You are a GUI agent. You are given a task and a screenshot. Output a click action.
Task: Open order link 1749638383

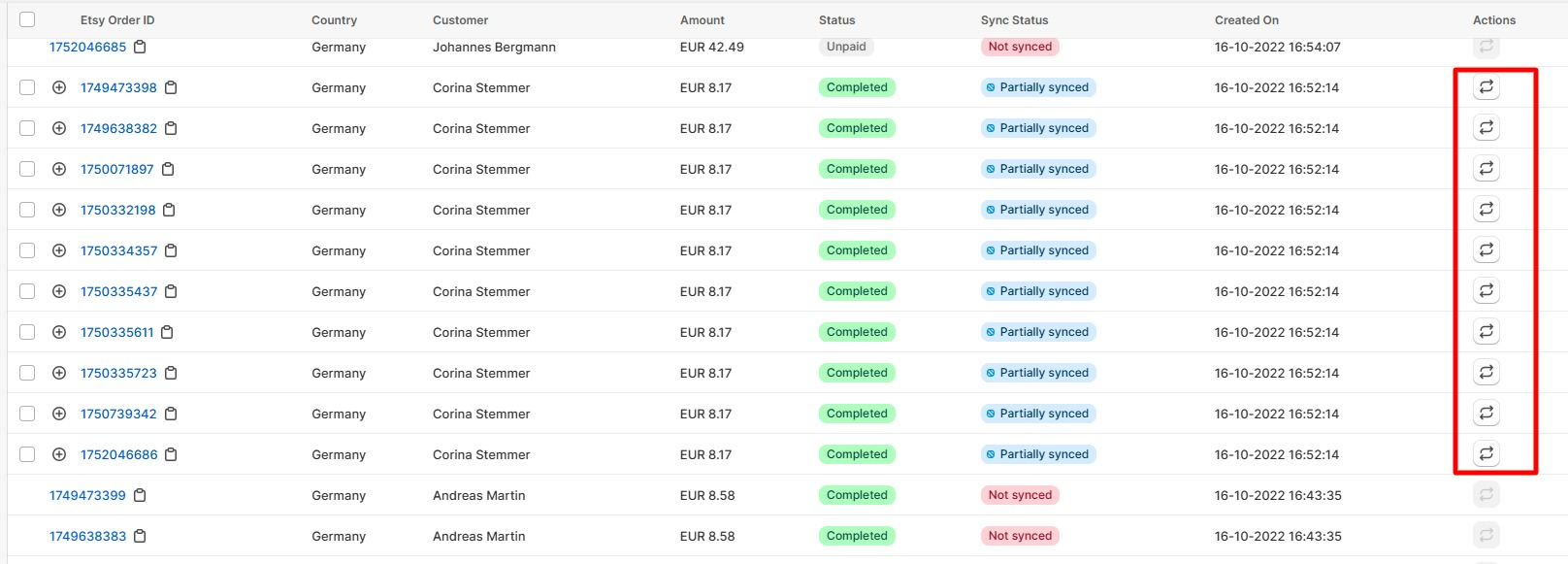click(x=87, y=536)
